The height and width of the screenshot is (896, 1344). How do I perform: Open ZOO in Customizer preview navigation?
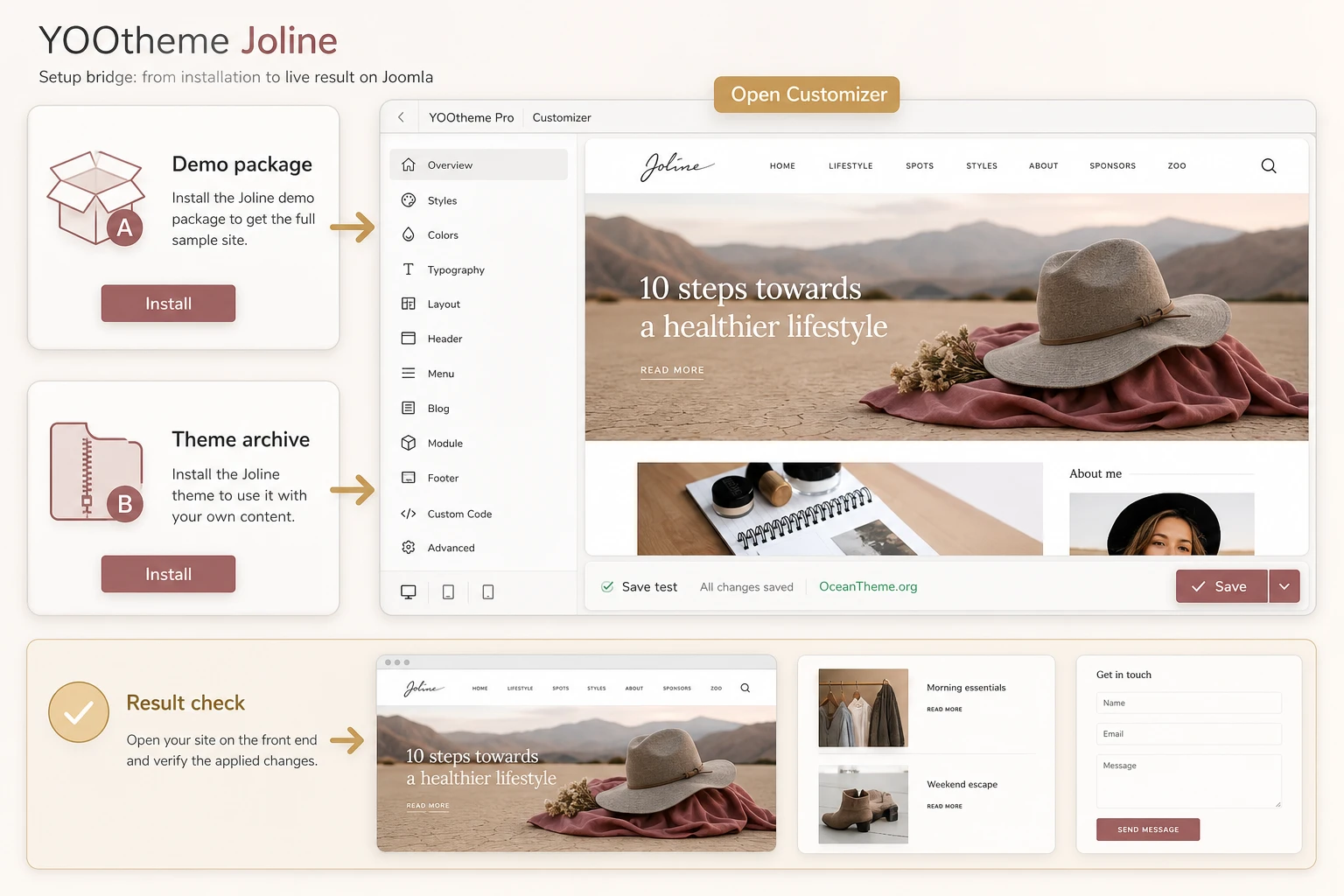click(1177, 165)
